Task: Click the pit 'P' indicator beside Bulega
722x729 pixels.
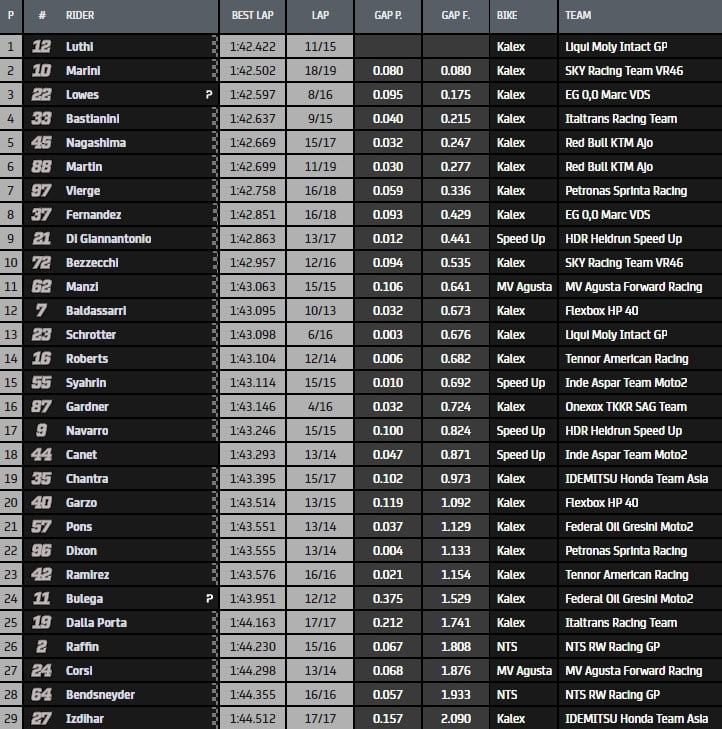Action: coord(208,599)
